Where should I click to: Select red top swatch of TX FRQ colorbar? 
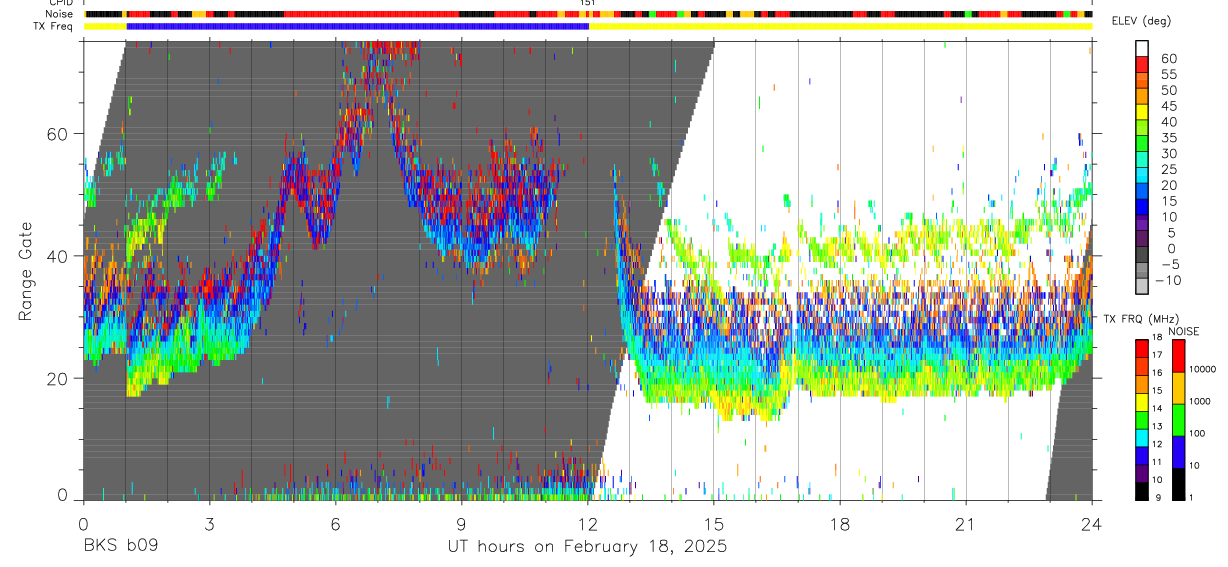tap(1141, 347)
